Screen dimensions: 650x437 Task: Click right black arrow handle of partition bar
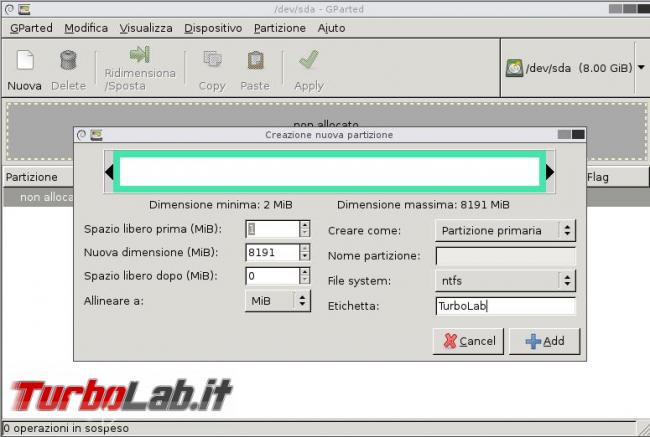(550, 172)
